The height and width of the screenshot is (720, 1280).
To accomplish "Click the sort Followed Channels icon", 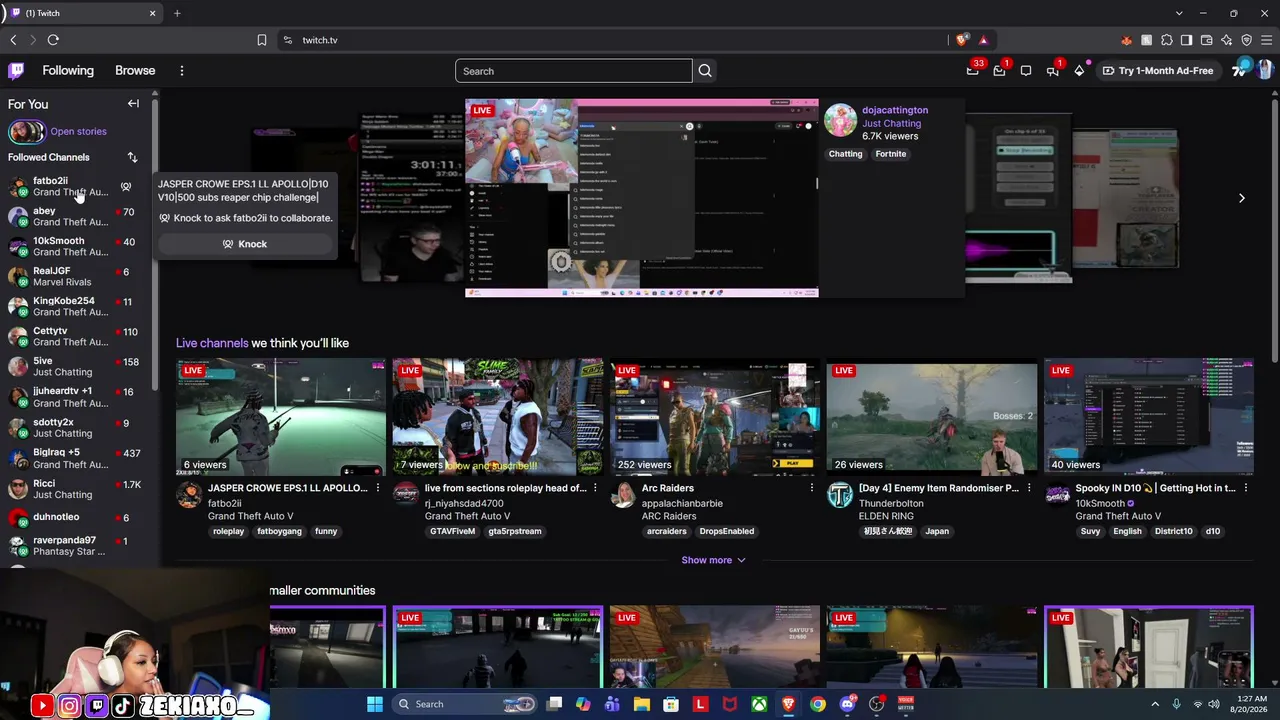I will click(132, 157).
